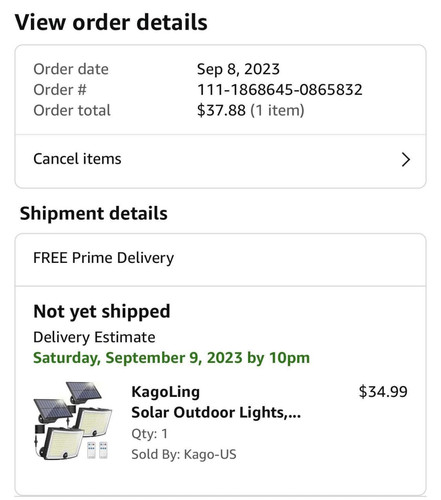The height and width of the screenshot is (500, 441).
Task: Tap the Order date label
Action: point(71,69)
